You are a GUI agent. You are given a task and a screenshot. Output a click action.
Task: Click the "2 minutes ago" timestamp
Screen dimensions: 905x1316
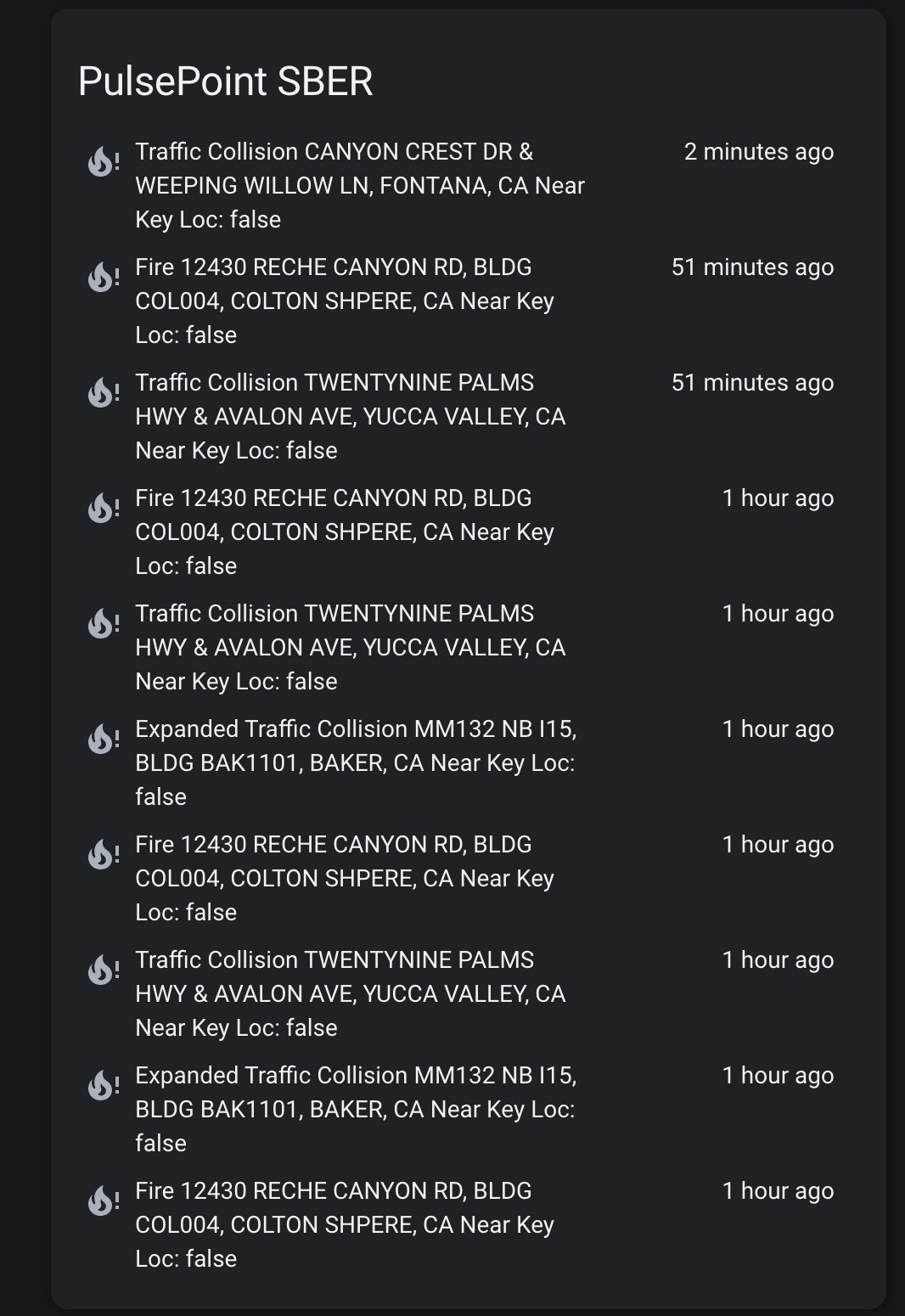pos(758,152)
